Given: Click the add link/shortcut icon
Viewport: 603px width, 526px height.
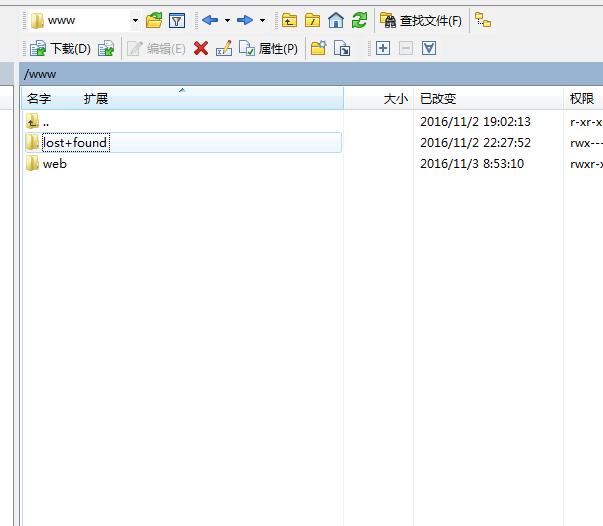Looking at the screenshot, I should point(342,48).
